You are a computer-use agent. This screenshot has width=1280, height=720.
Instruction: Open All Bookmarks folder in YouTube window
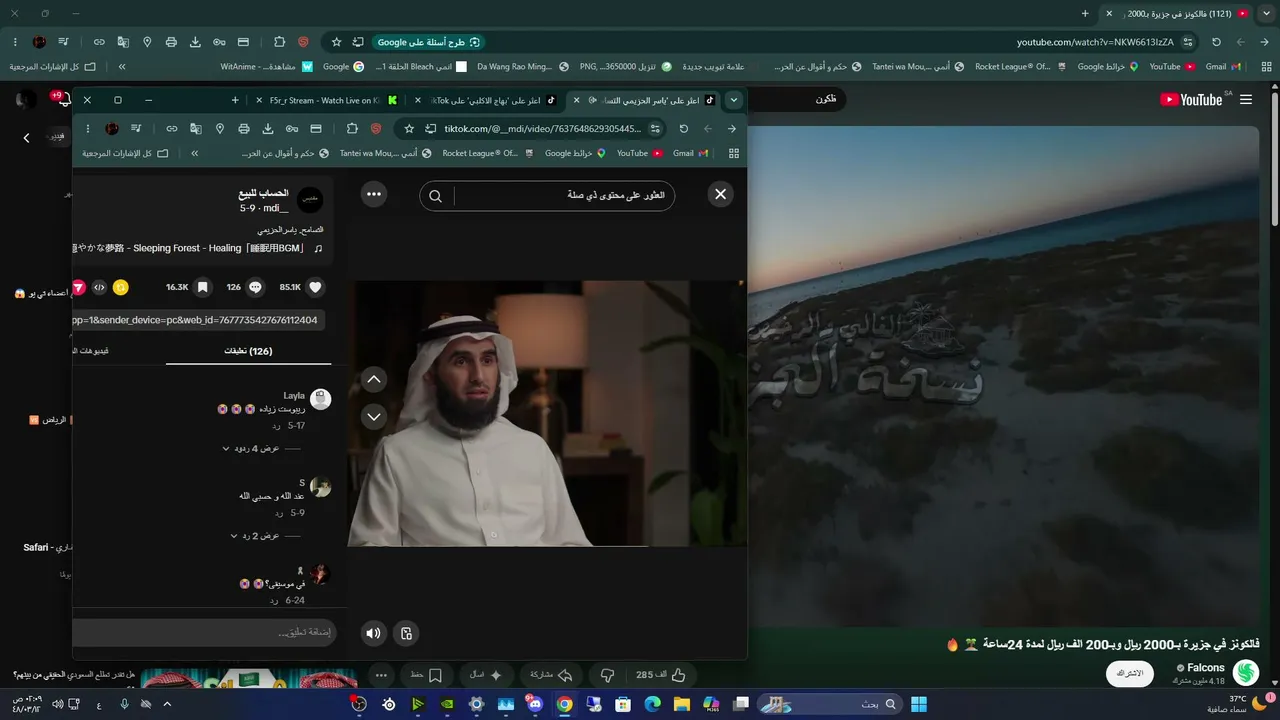click(x=53, y=66)
